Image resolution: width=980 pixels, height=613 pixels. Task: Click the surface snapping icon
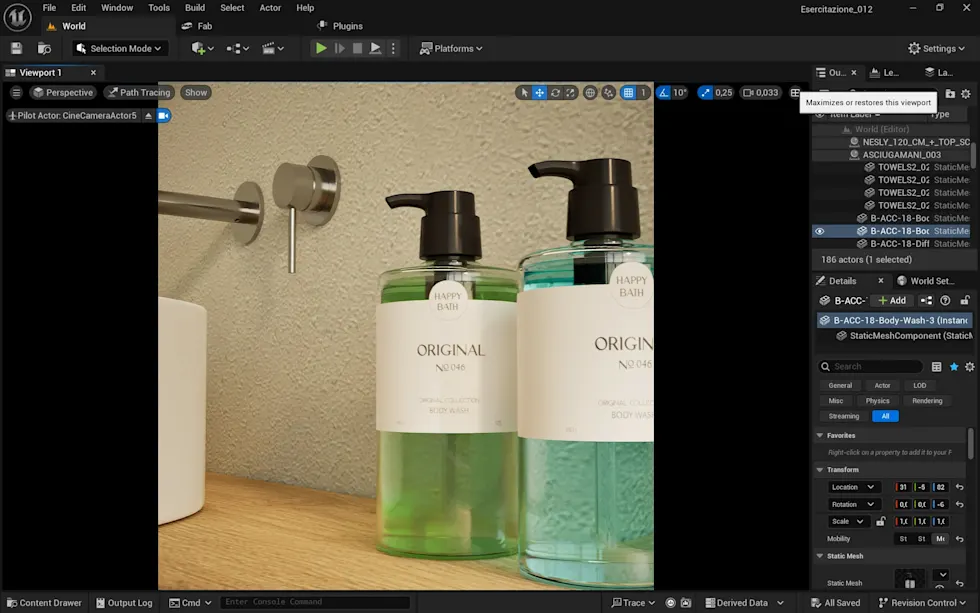(x=609, y=92)
